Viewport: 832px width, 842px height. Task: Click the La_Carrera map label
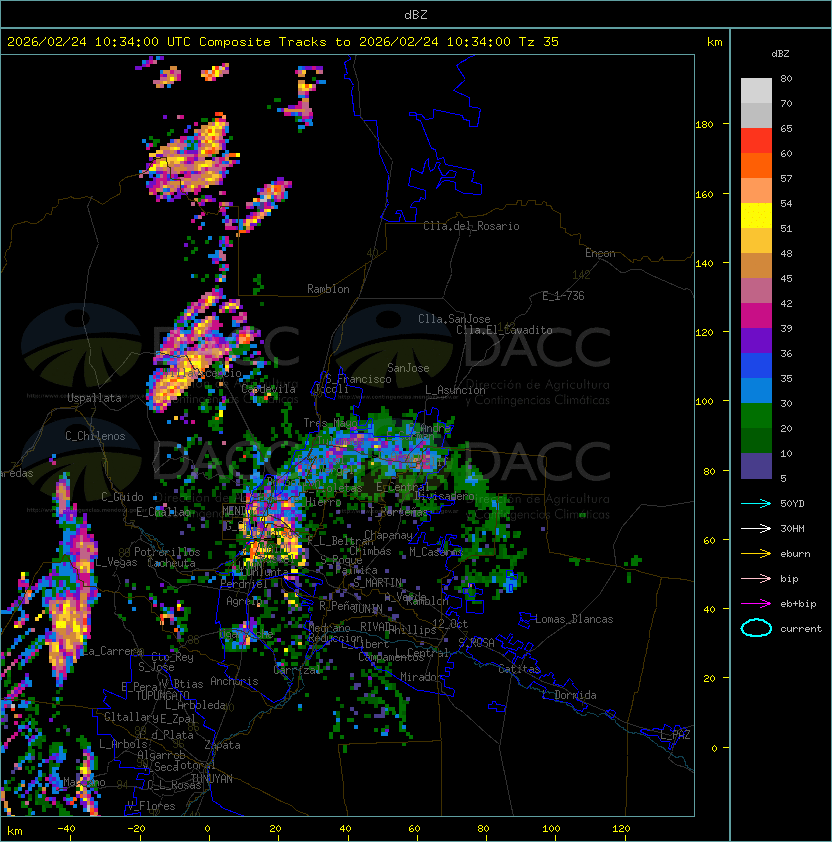pos(112,651)
